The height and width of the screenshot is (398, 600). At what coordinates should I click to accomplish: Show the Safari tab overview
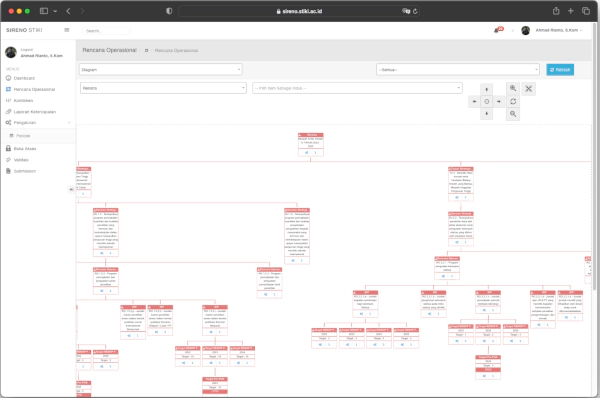586,11
